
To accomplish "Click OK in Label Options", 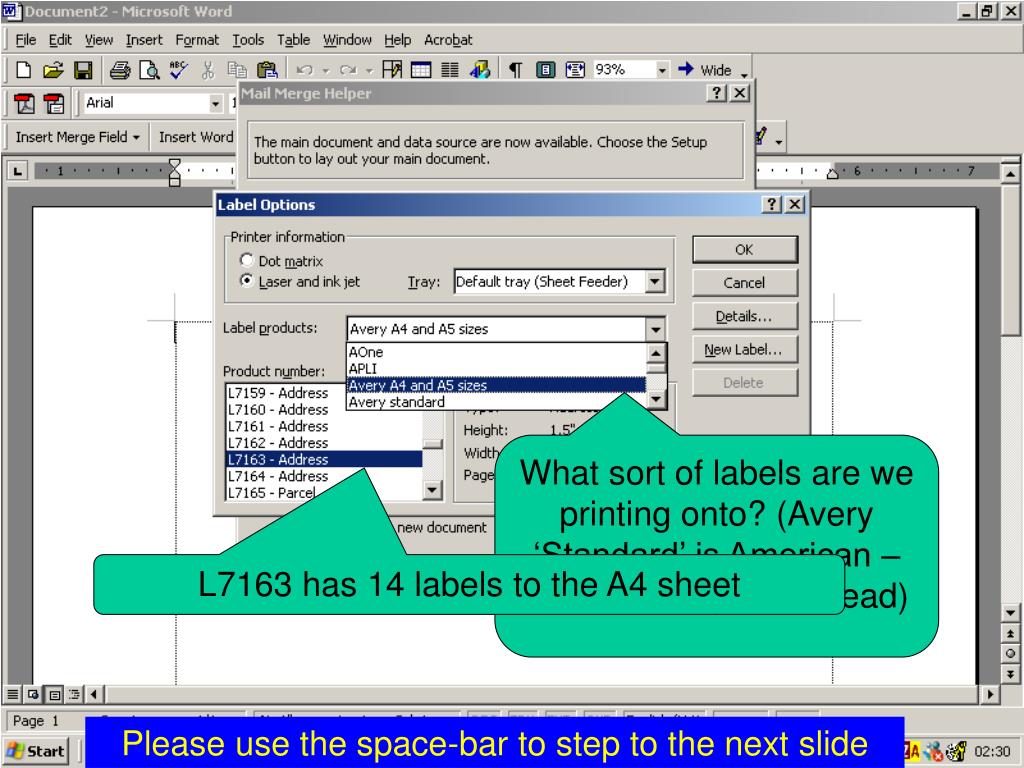I will 744,249.
